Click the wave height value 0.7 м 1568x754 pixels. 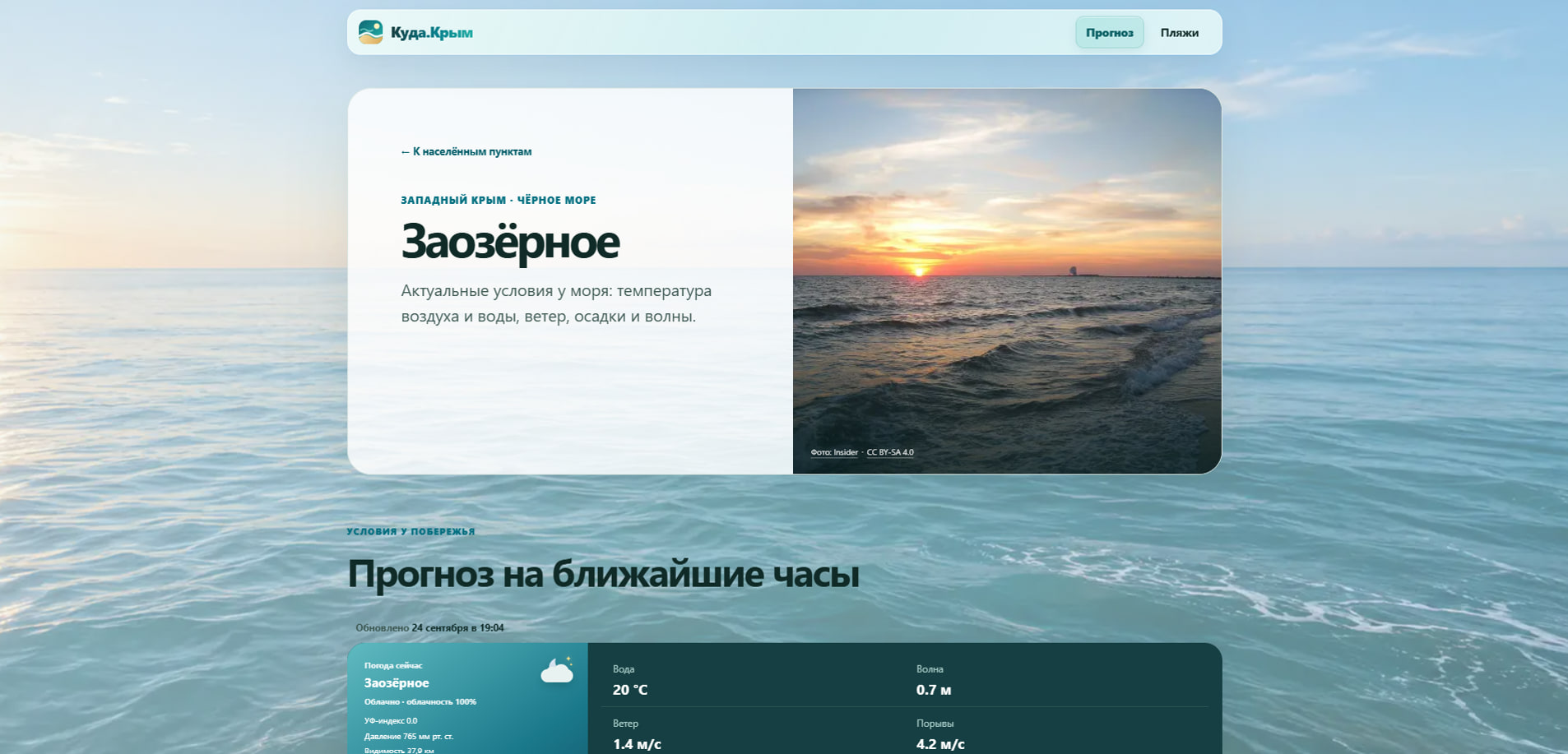pos(934,690)
